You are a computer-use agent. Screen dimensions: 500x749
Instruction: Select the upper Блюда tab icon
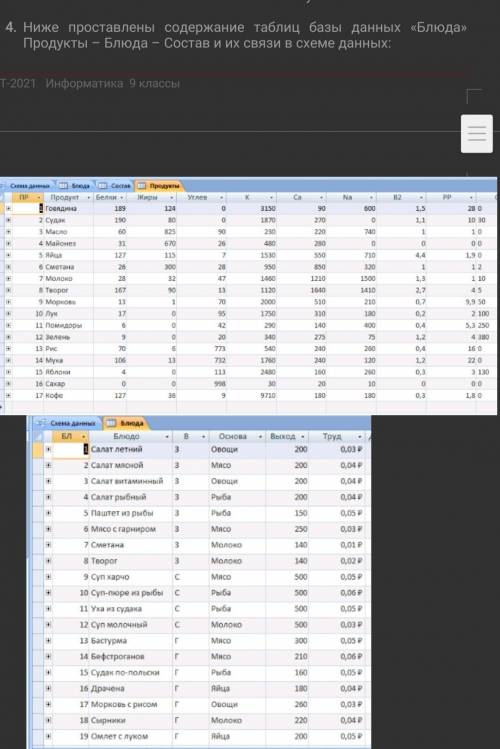click(x=63, y=185)
